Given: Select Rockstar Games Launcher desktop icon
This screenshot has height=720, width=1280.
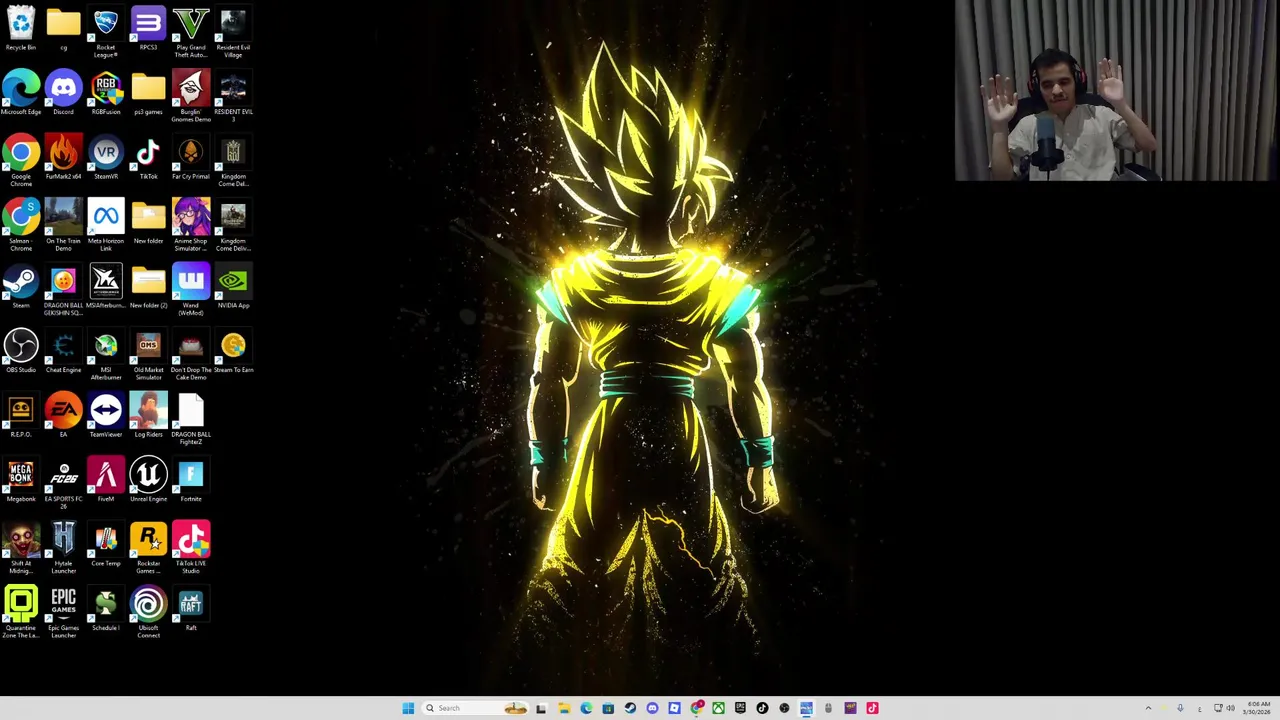Looking at the screenshot, I should tap(148, 549).
